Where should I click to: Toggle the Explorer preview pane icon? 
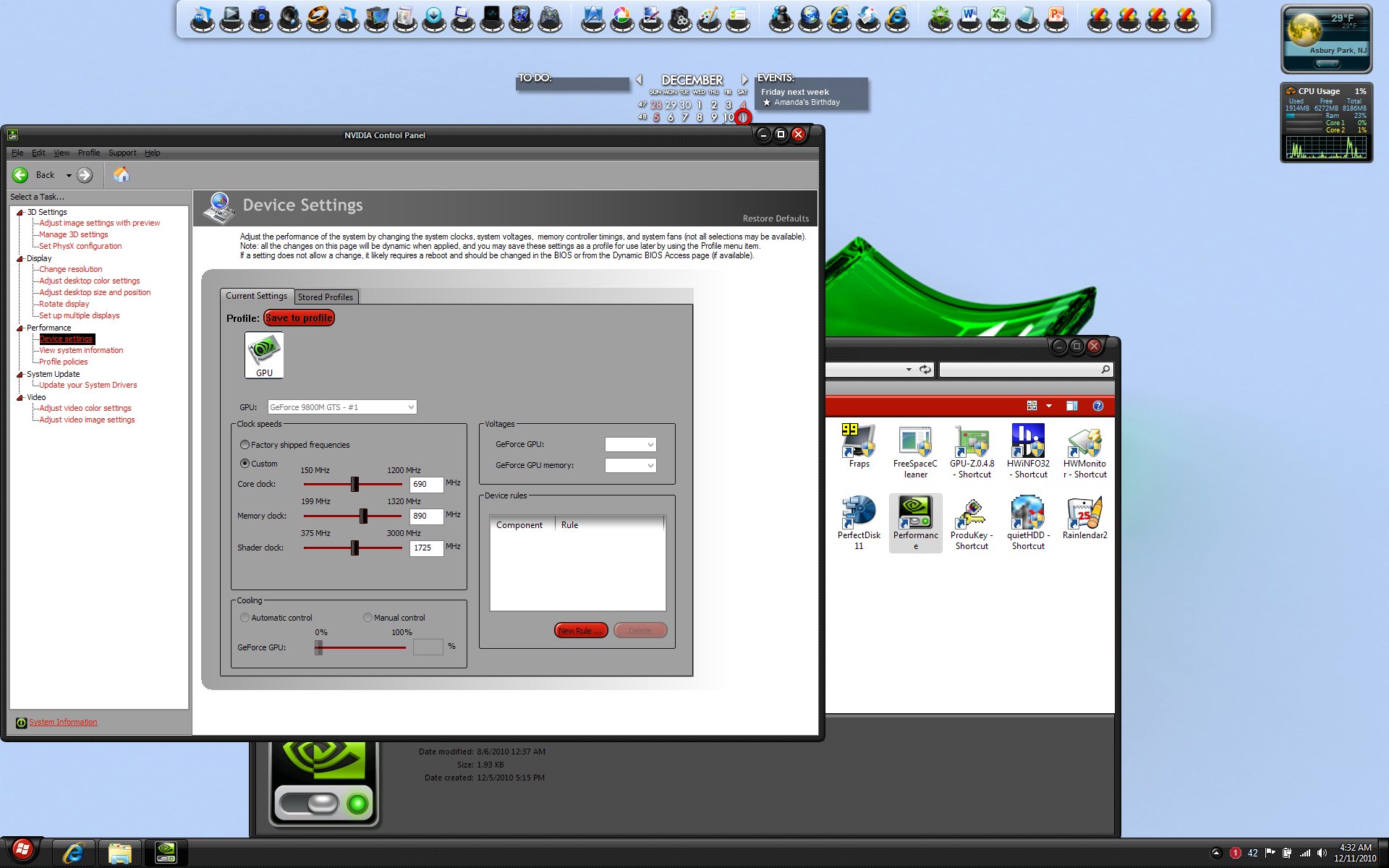pos(1071,406)
